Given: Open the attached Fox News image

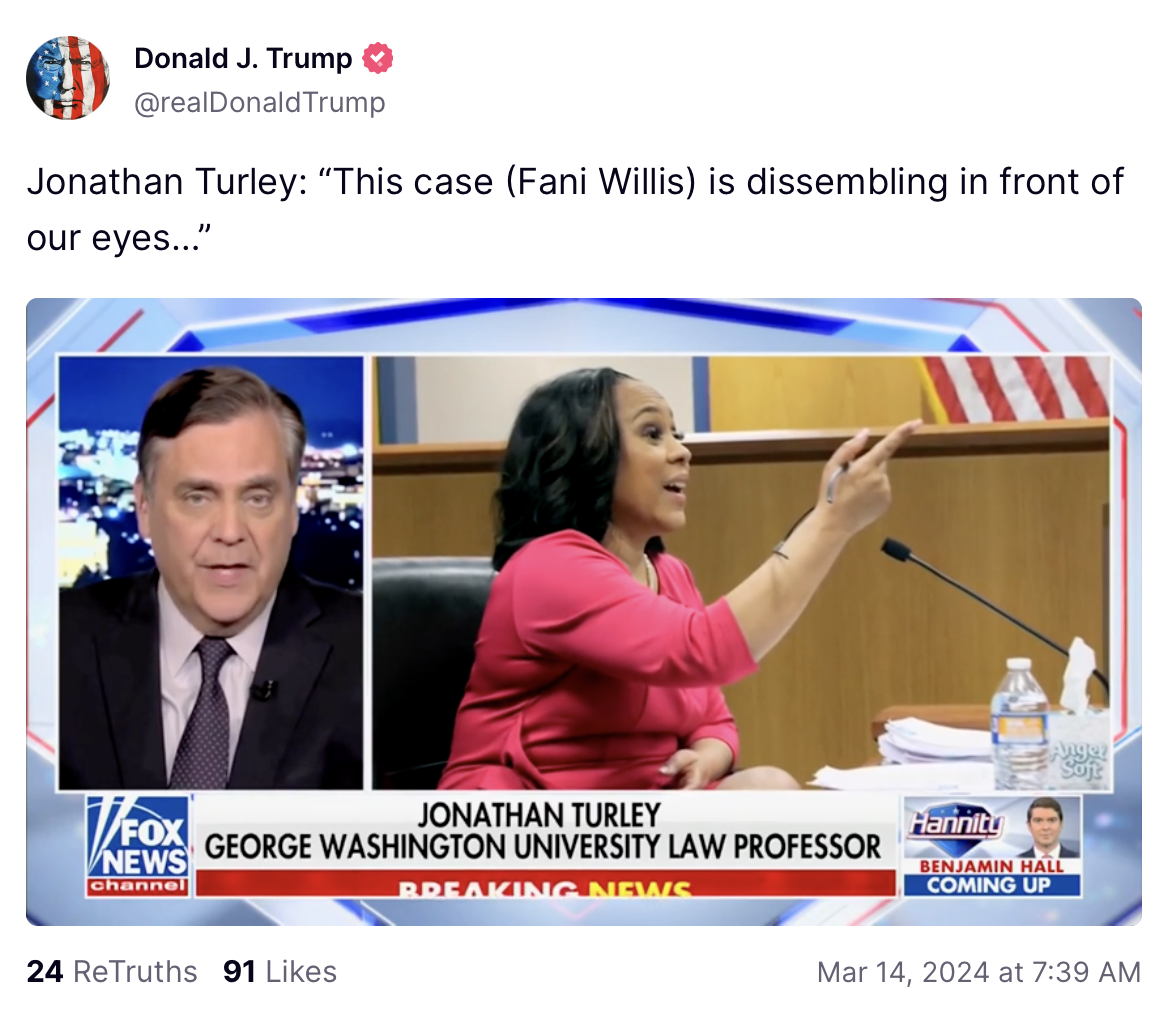Looking at the screenshot, I should tap(584, 612).
